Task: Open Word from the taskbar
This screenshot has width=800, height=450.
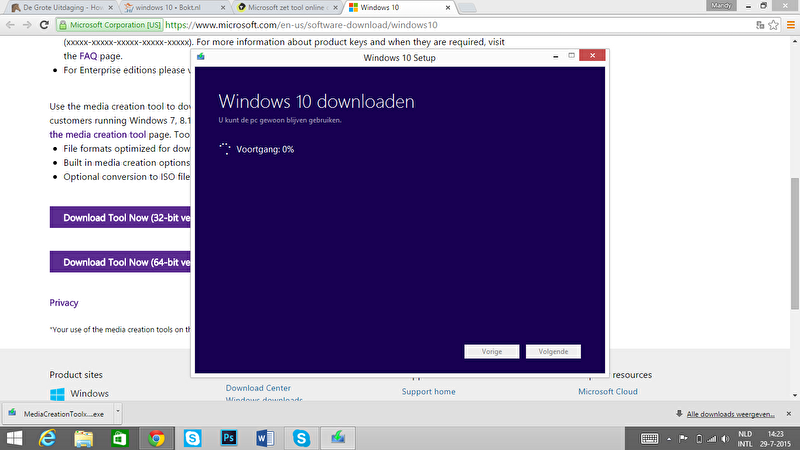Action: coord(264,437)
